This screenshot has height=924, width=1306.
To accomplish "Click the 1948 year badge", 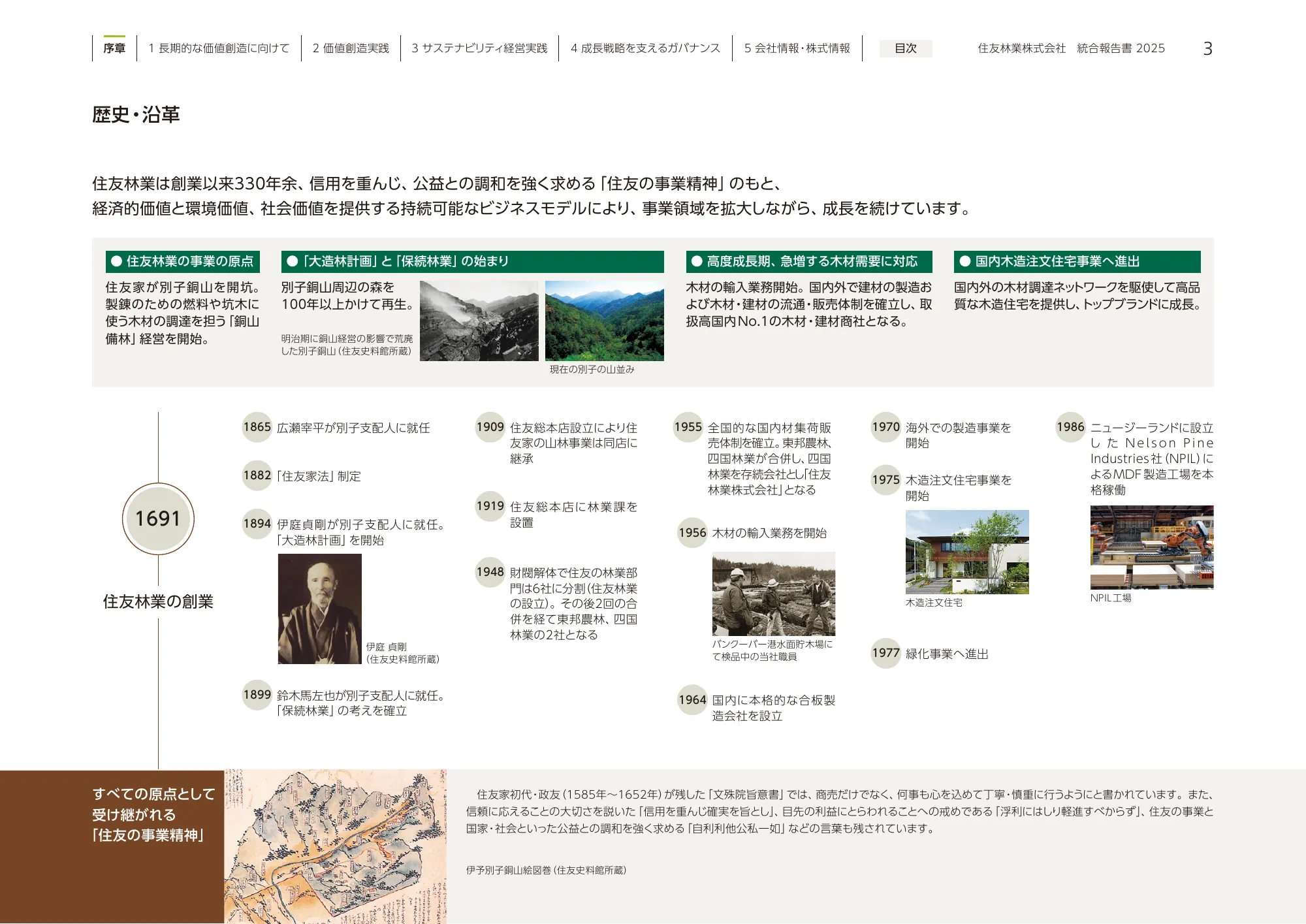I will click(490, 572).
